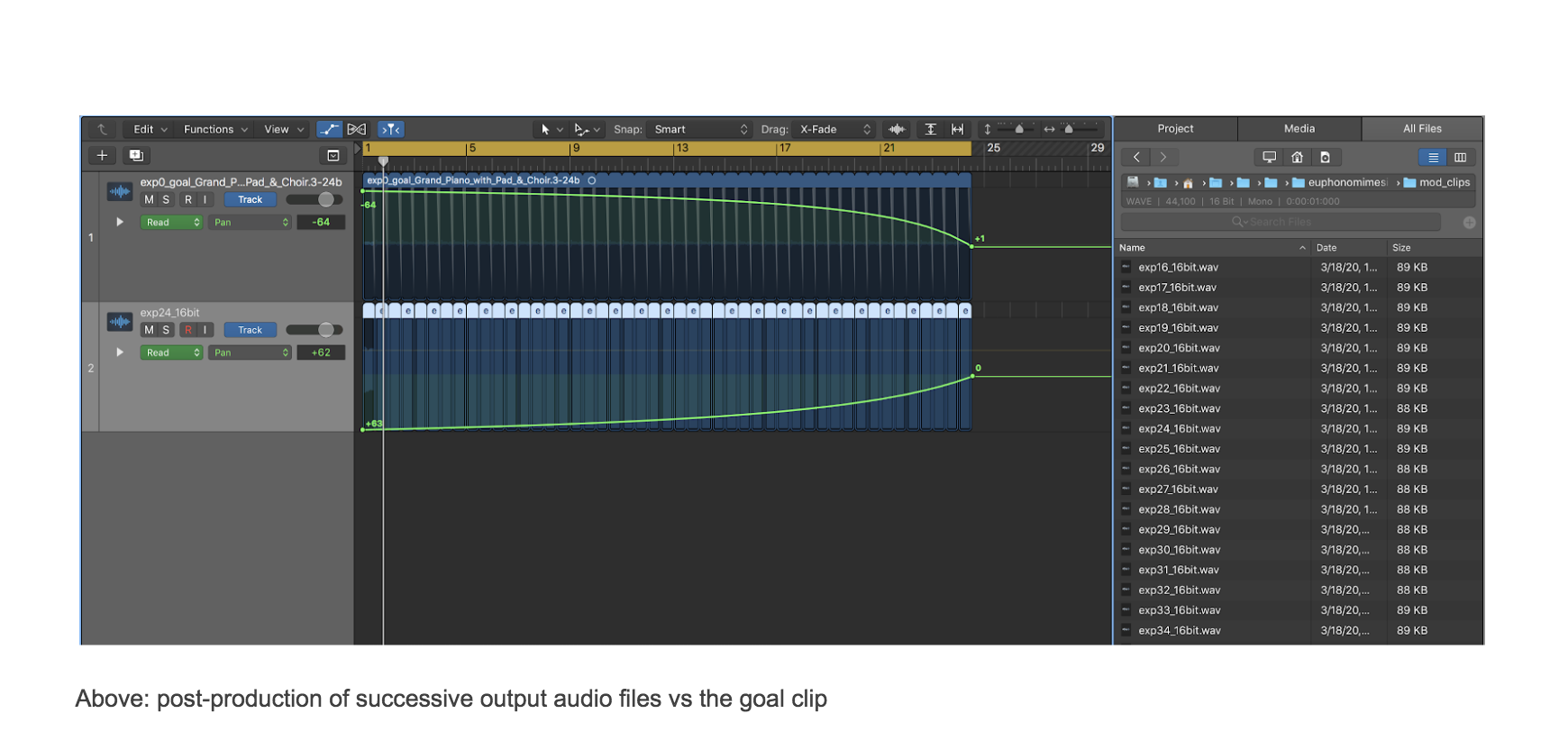Click the browser back arrow
1568x732 pixels.
[x=1136, y=158]
